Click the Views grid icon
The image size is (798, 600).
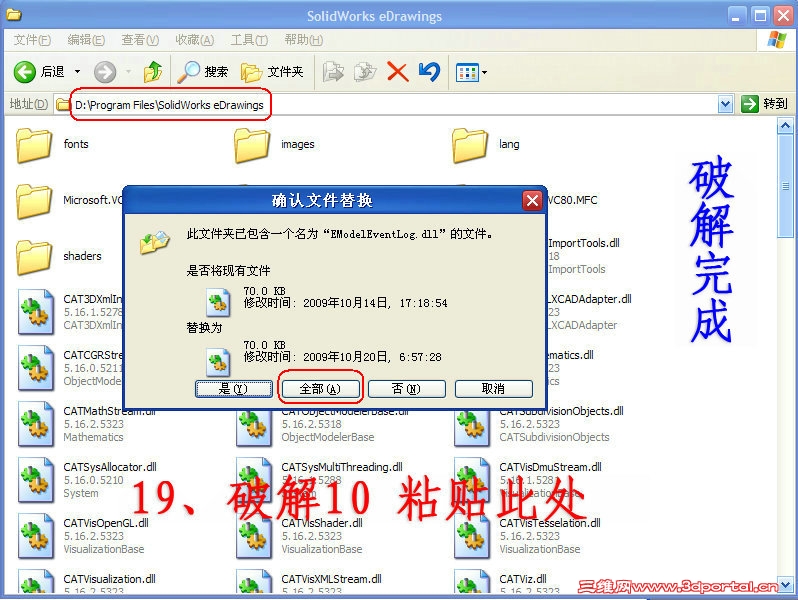click(x=467, y=72)
